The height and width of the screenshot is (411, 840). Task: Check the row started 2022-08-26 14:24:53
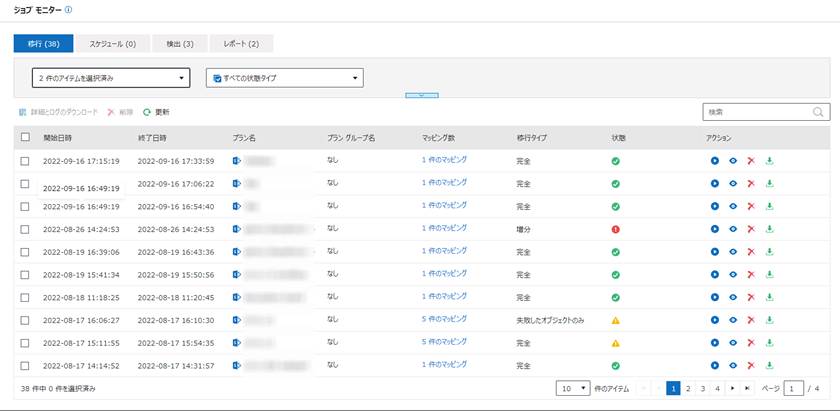25,229
